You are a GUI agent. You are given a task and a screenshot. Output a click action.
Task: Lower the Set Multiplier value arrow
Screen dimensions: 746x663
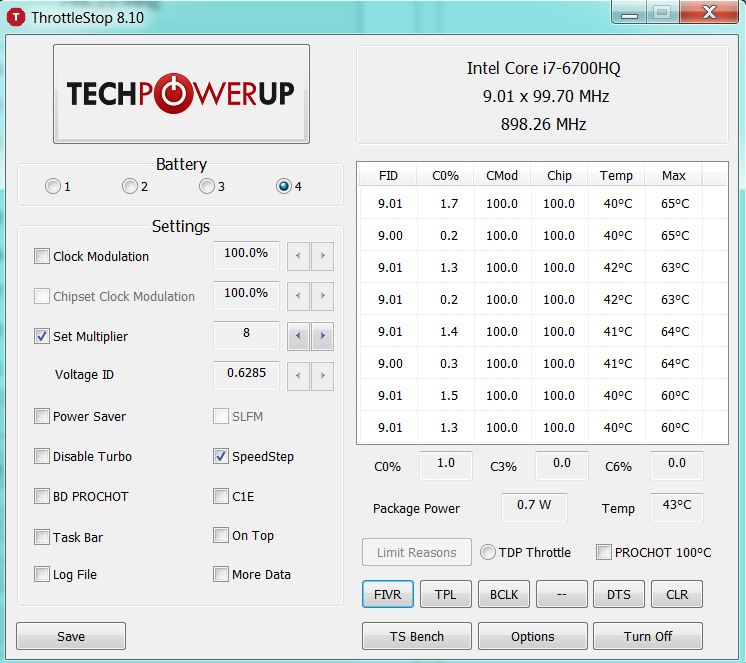tap(298, 336)
